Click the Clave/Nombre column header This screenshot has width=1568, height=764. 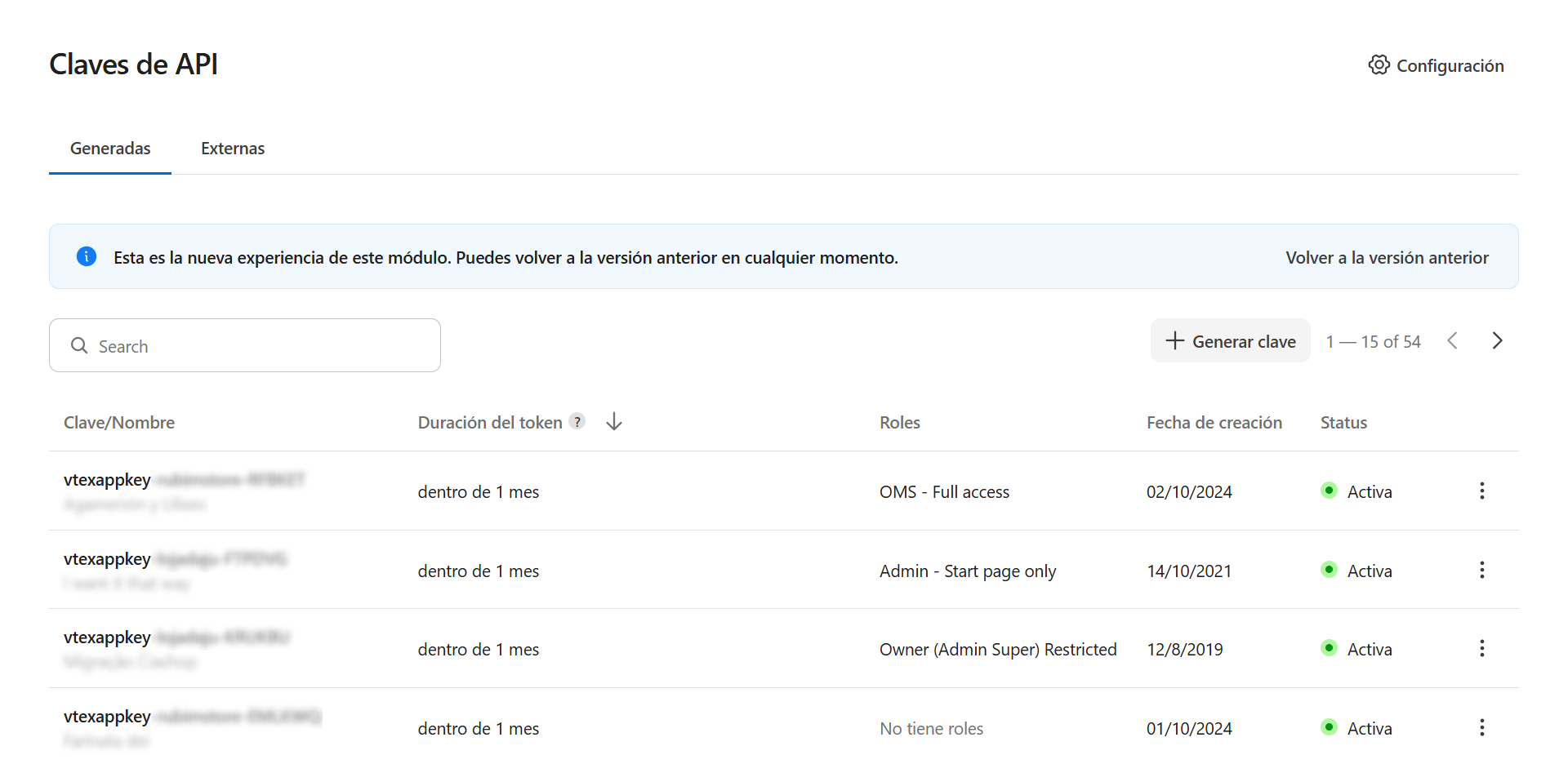tap(119, 423)
